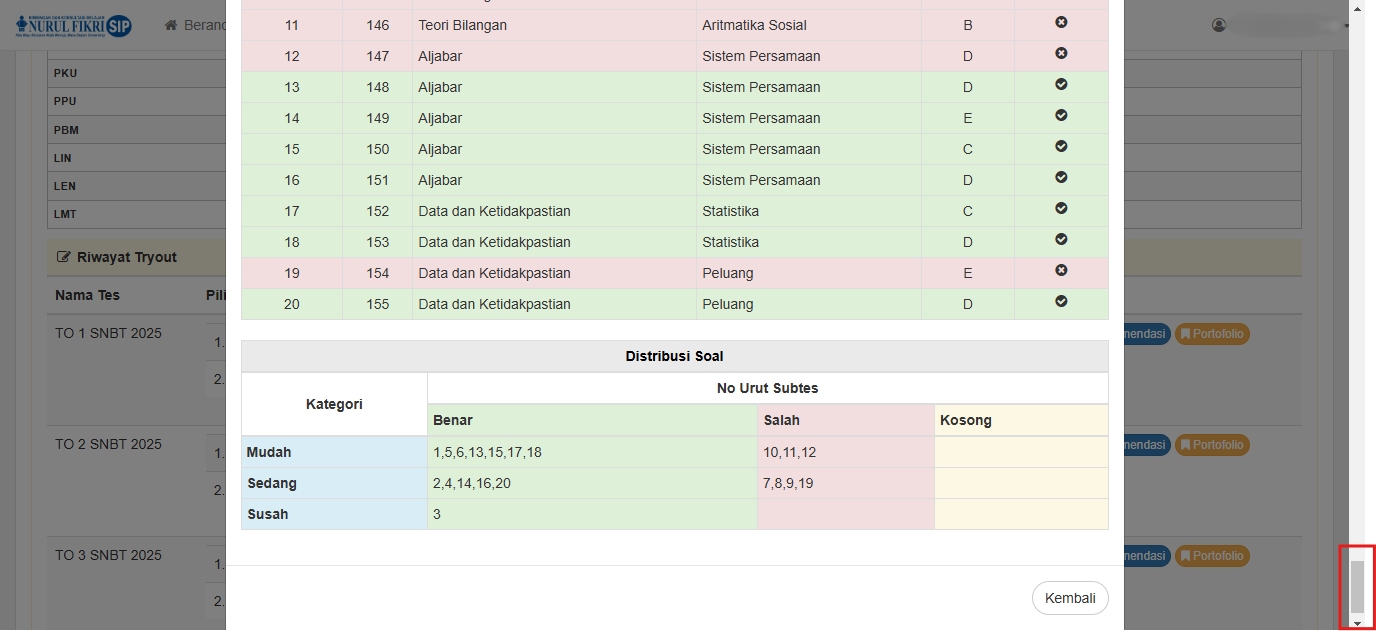1376x631 pixels.
Task: Click the Distribusi Soal header
Action: click(674, 356)
